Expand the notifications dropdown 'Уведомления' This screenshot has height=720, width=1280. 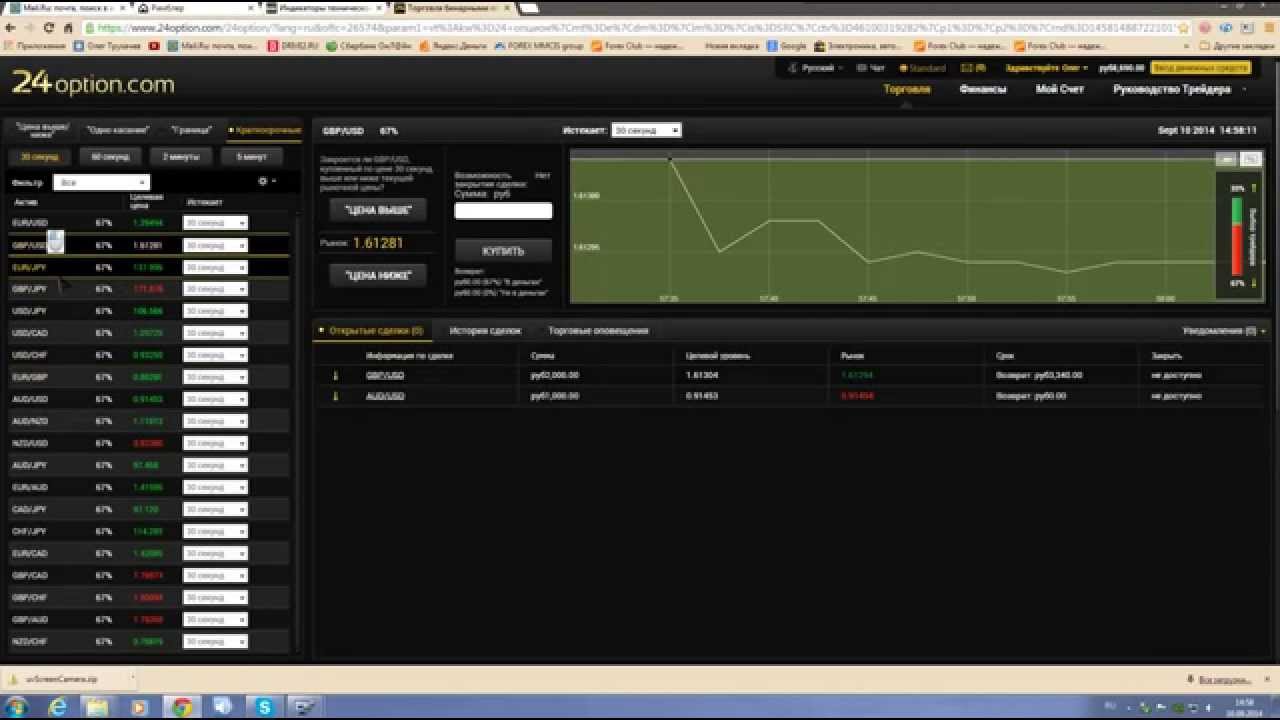pos(1224,331)
